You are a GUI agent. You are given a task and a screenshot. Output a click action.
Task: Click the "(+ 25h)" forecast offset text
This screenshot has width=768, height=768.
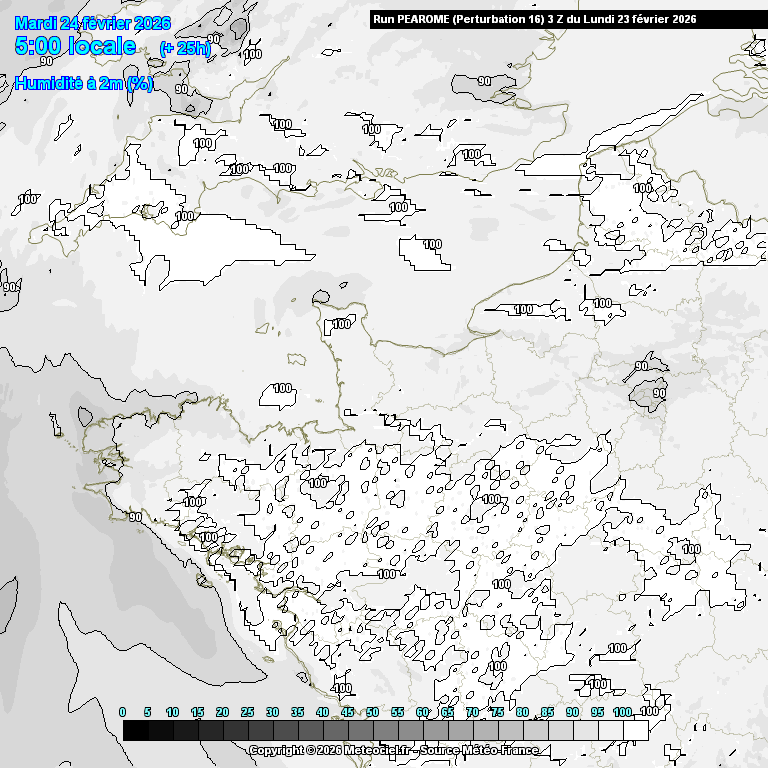tap(185, 49)
